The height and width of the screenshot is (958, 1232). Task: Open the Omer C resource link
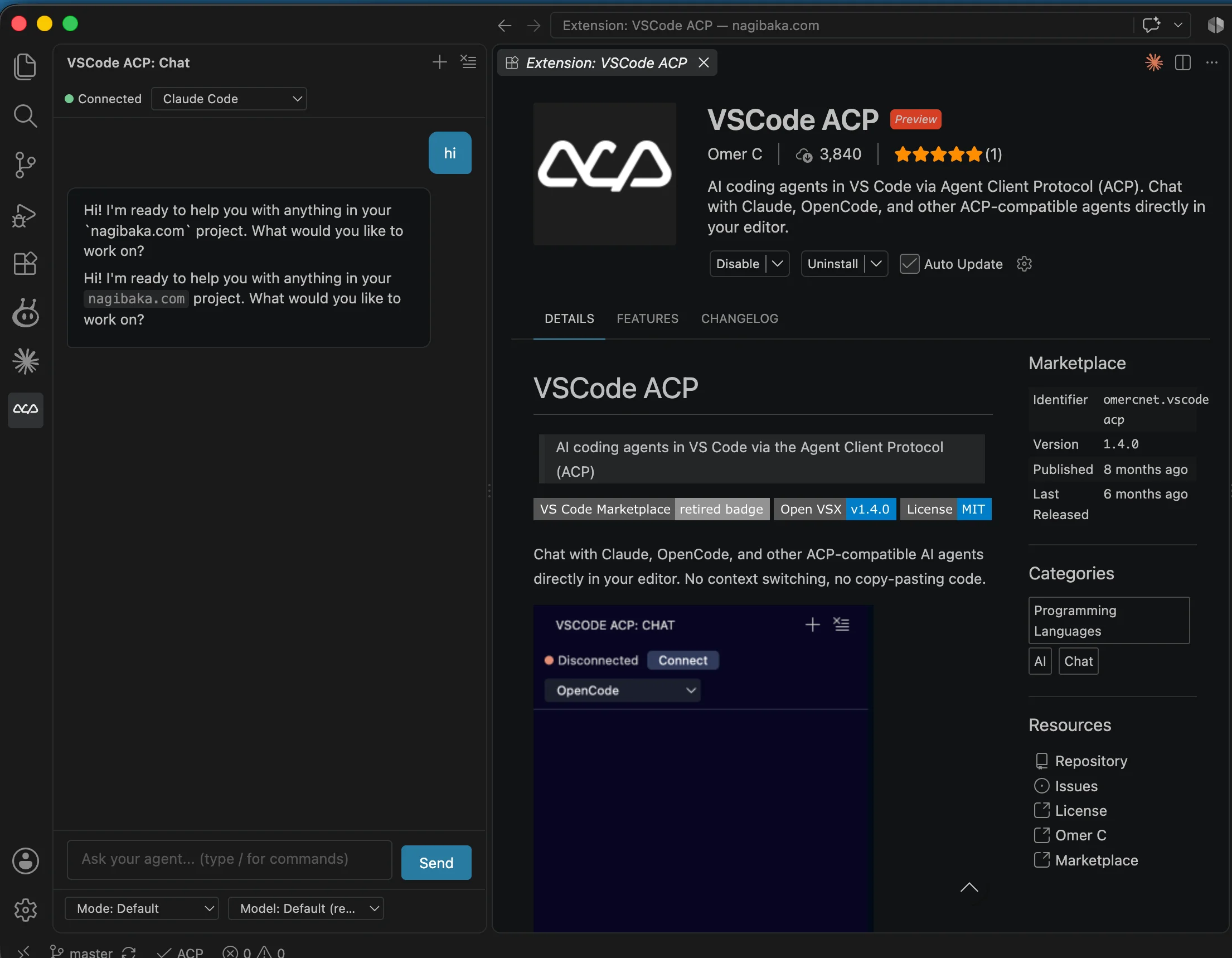1071,835
